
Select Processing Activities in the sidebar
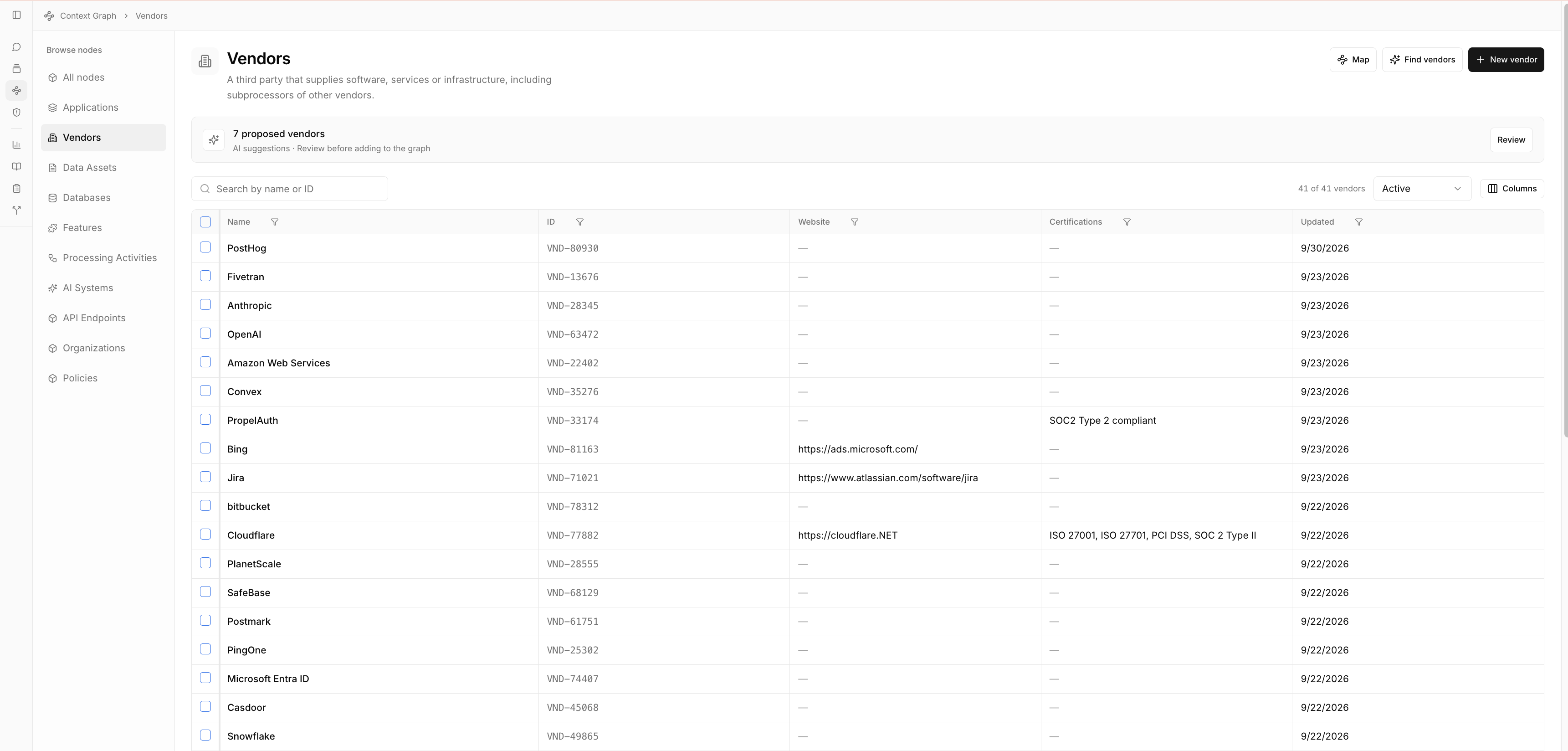(x=103, y=258)
